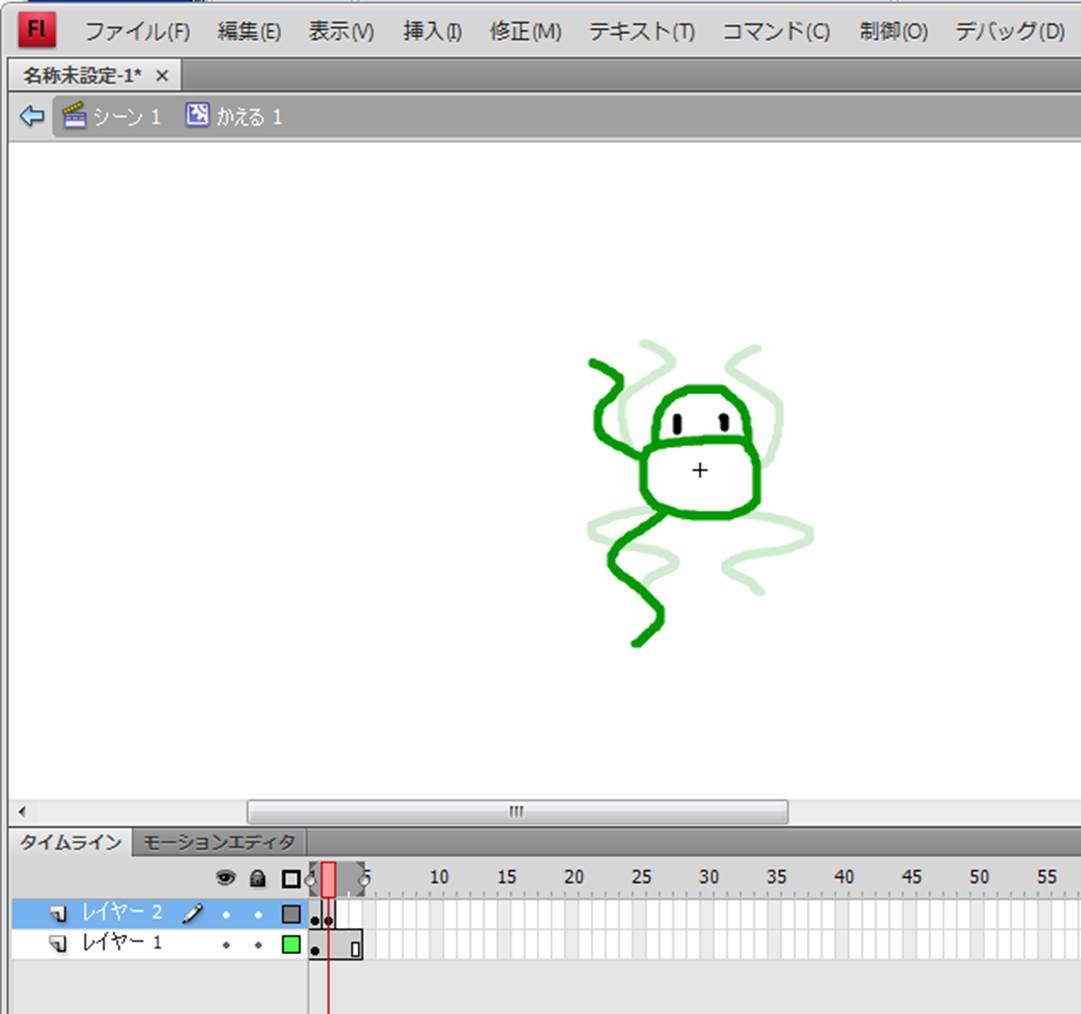Close the 名称未設定-1 document tab
The height and width of the screenshot is (1014, 1081).
click(x=162, y=76)
